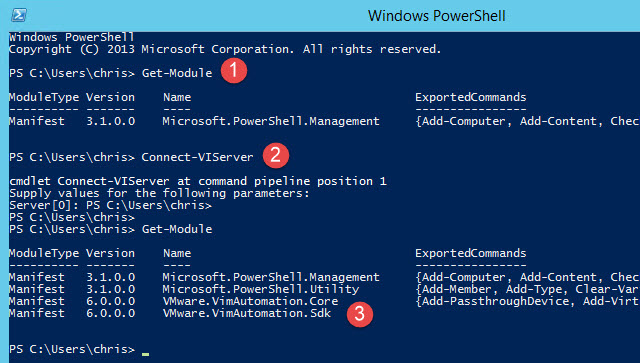640x363 pixels.
Task: Click the blinking cursor at last prompt
Action: coord(145,354)
